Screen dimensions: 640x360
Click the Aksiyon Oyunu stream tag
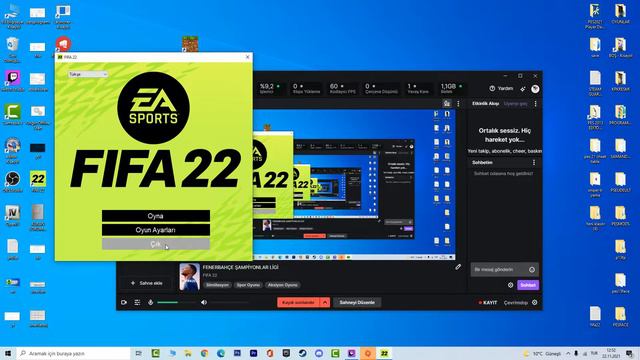[x=282, y=285]
